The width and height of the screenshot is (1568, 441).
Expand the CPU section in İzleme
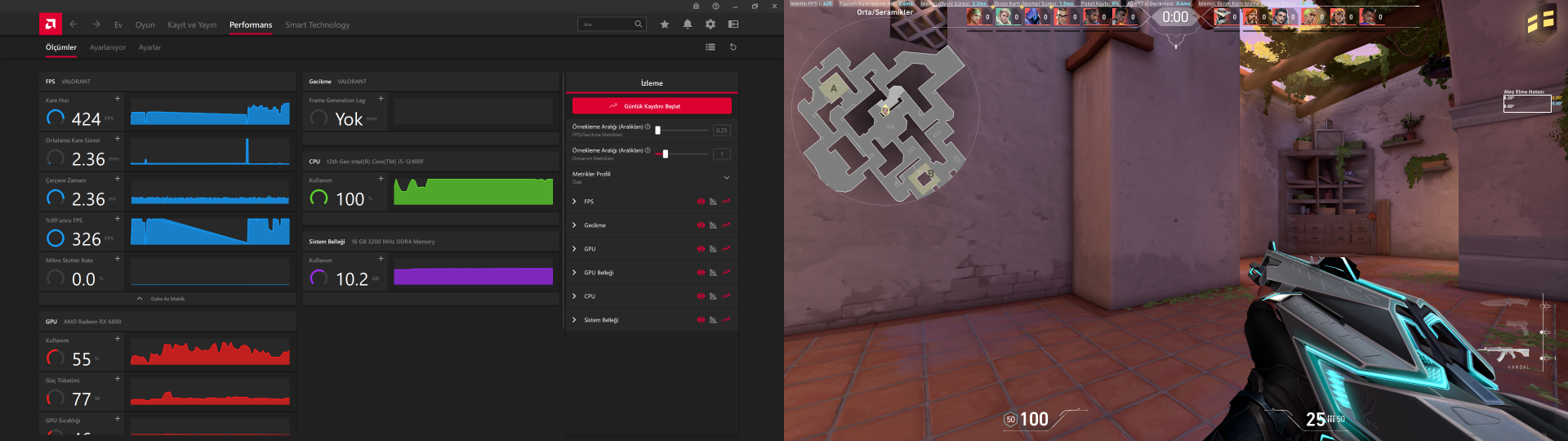click(574, 296)
